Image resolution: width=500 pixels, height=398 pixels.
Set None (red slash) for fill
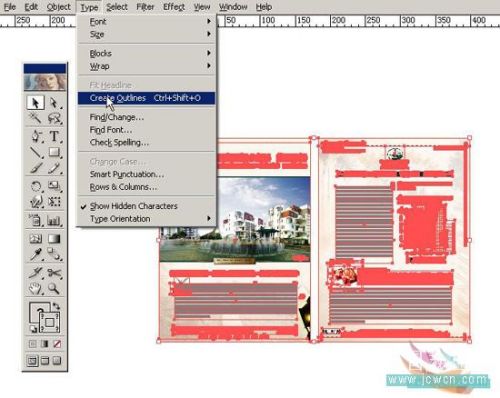pos(57,344)
